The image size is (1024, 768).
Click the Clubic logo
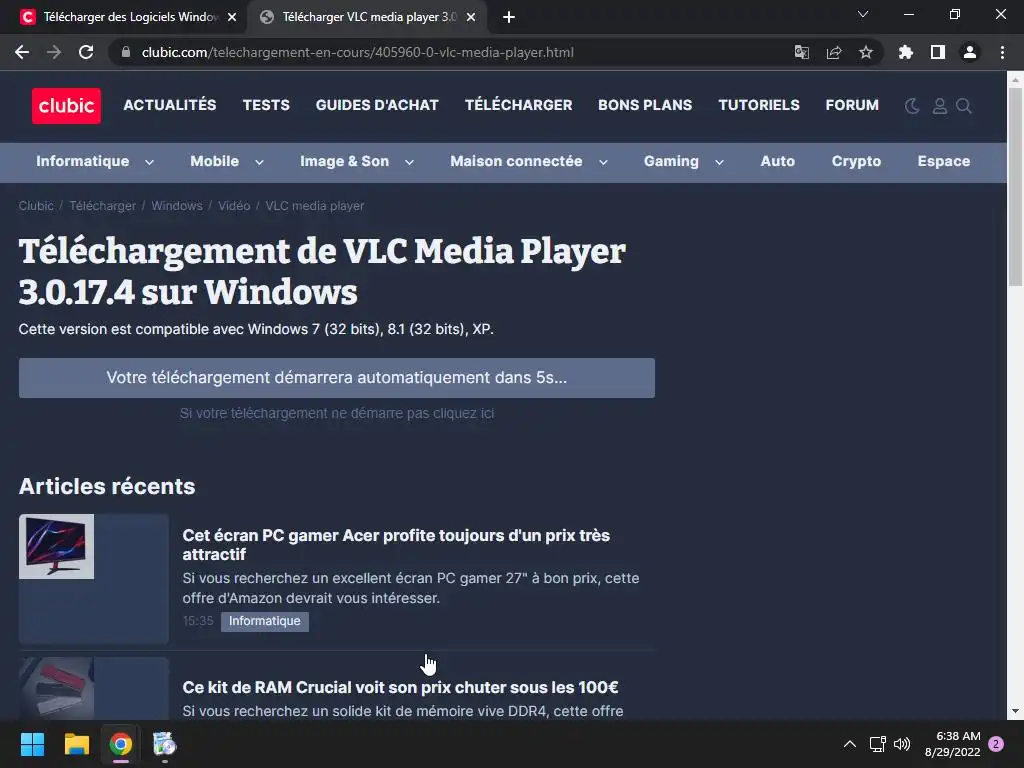point(66,106)
